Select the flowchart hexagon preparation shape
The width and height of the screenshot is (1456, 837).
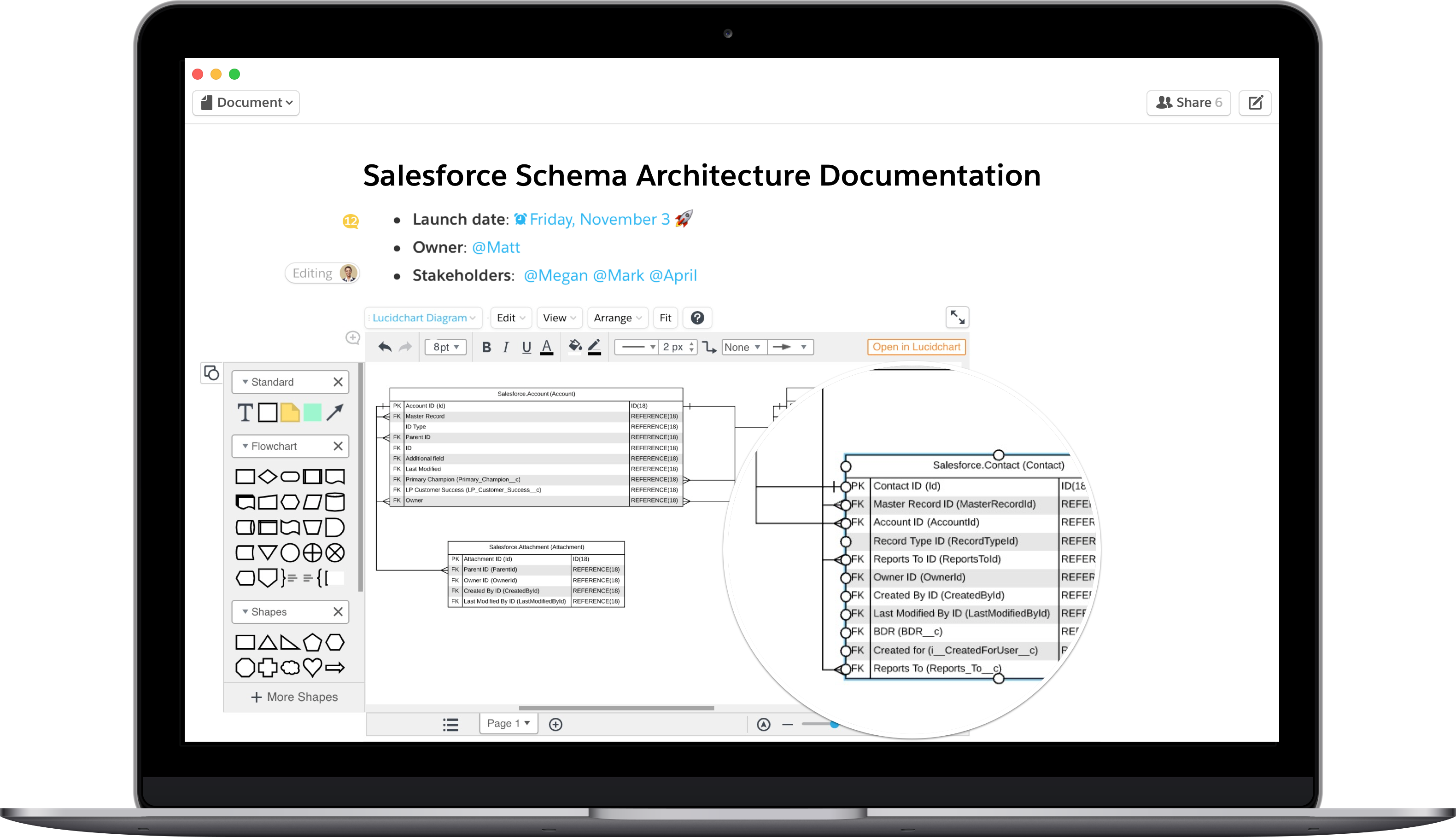[x=290, y=502]
